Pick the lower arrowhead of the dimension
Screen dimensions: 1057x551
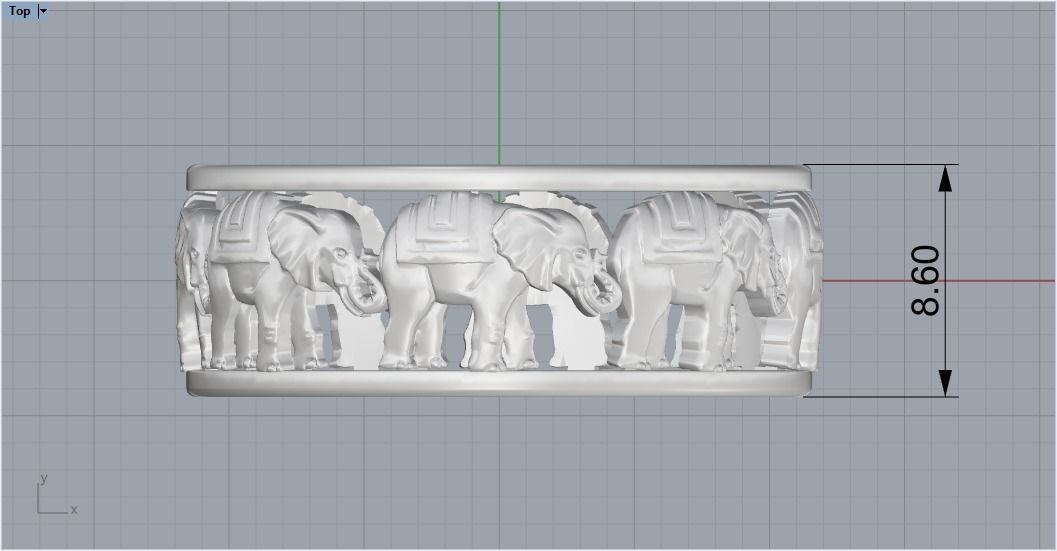tap(945, 382)
